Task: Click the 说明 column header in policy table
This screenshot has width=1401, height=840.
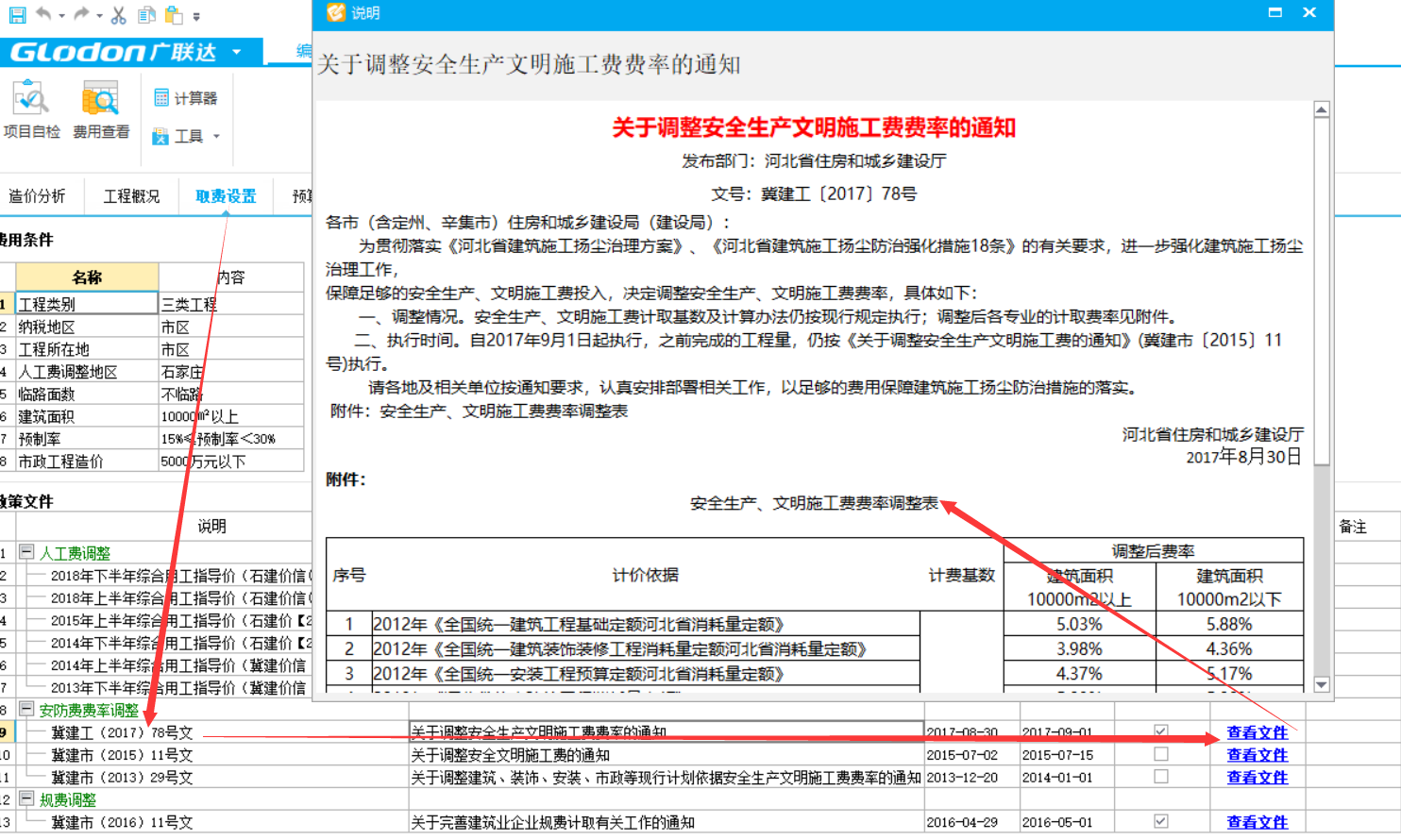Action: point(211,526)
